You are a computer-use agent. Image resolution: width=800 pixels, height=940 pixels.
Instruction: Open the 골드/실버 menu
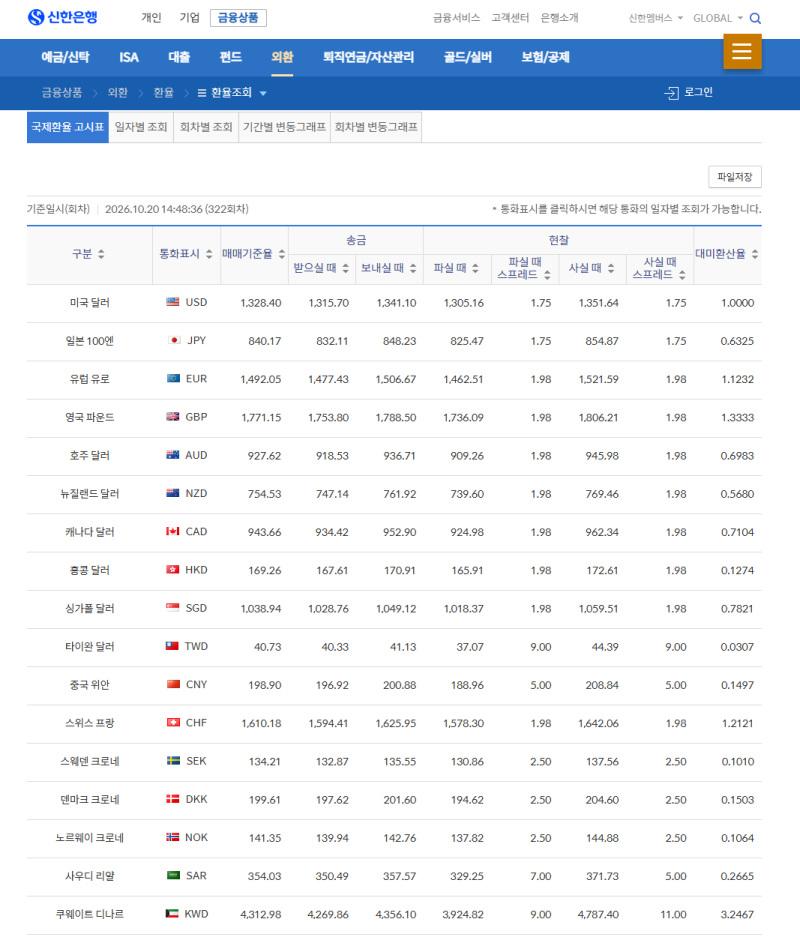click(468, 58)
